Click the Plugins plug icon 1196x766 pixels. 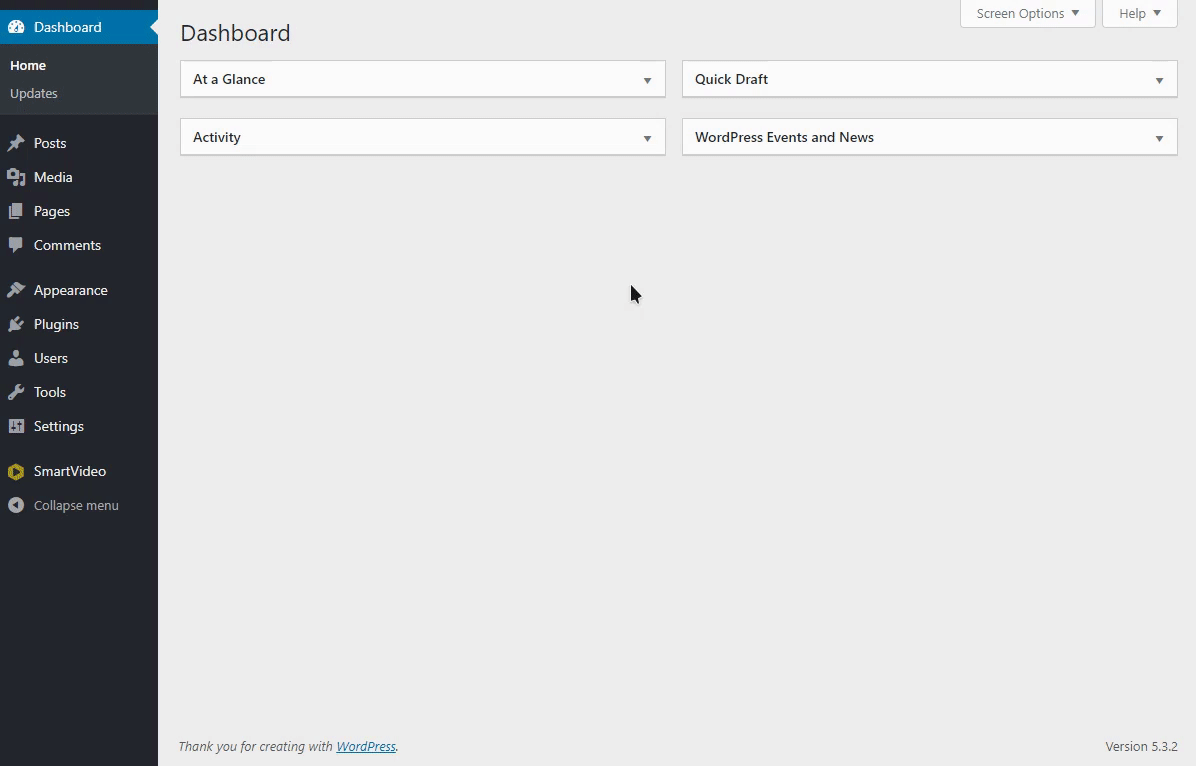pyautogui.click(x=16, y=324)
